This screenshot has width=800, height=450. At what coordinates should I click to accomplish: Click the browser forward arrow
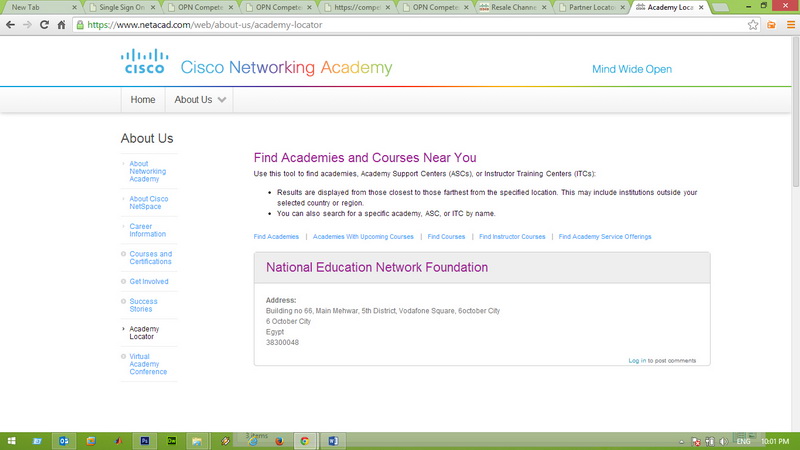27,24
